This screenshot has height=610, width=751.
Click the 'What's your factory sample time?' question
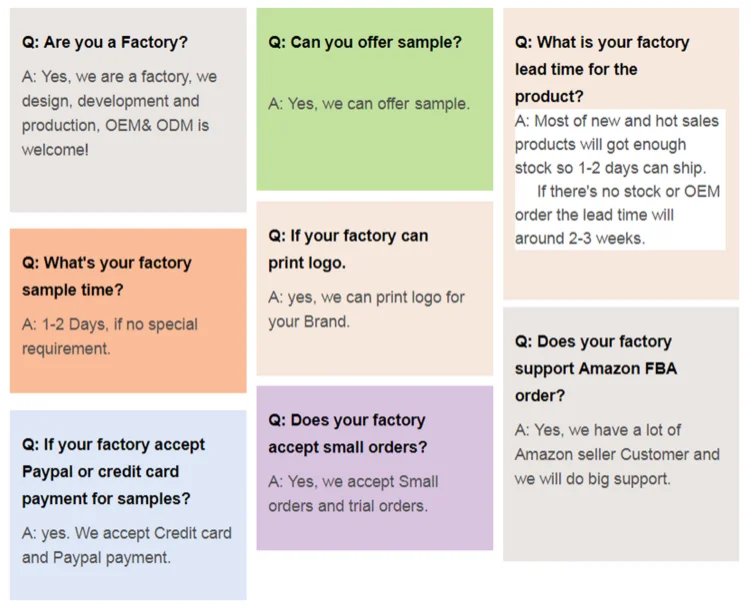pos(106,276)
